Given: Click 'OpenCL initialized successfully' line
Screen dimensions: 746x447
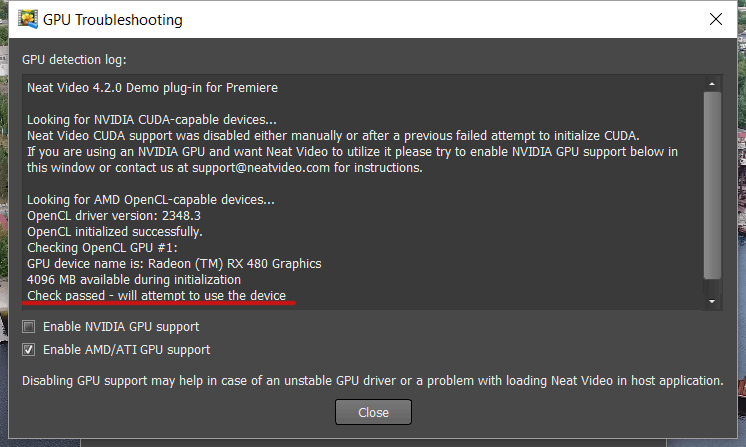Looking at the screenshot, I should point(115,232).
